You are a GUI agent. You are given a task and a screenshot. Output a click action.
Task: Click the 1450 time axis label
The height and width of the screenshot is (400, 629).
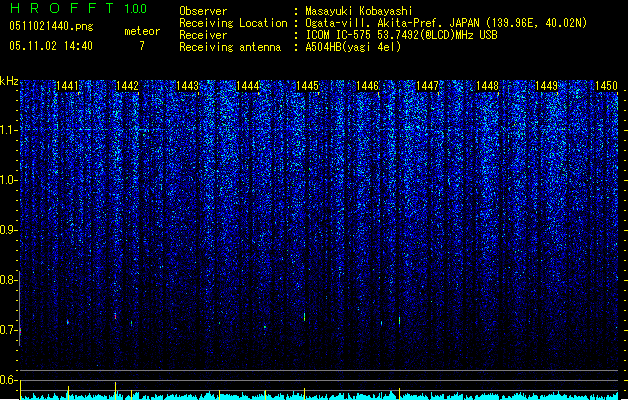coord(606,86)
